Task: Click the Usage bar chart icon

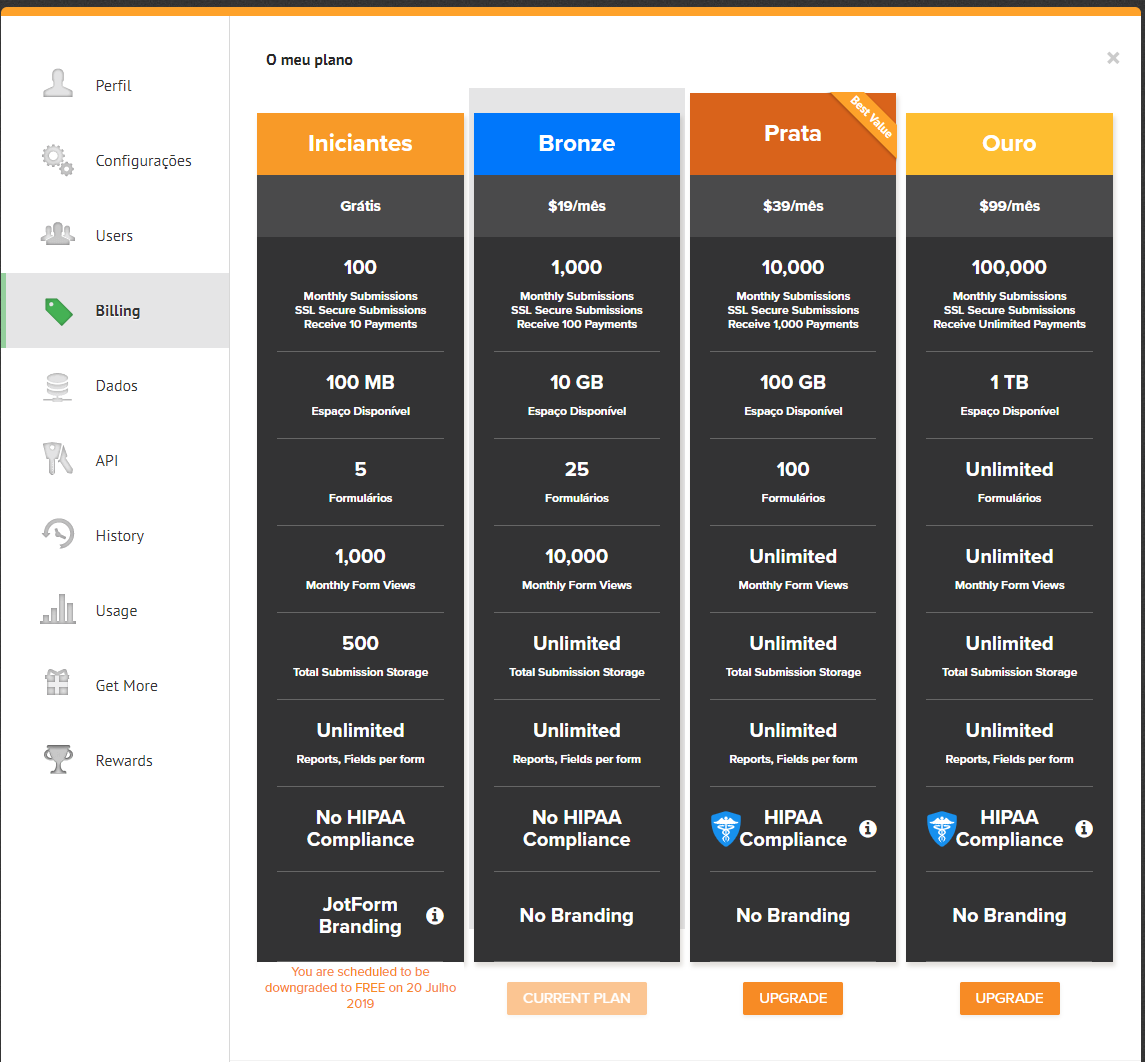Action: point(58,609)
